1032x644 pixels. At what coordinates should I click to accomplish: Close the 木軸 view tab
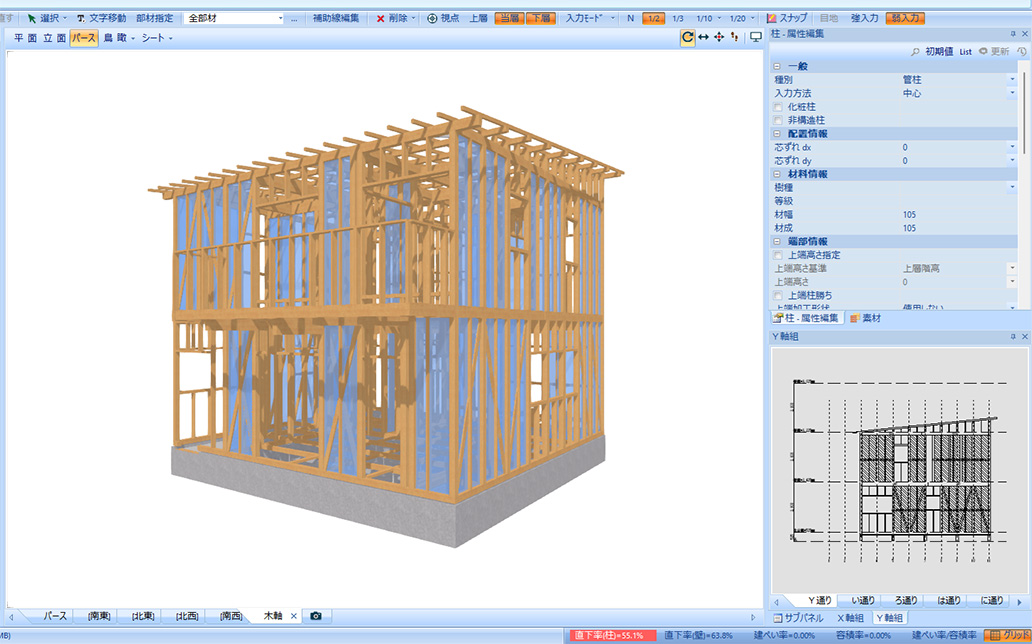pyautogui.click(x=294, y=616)
